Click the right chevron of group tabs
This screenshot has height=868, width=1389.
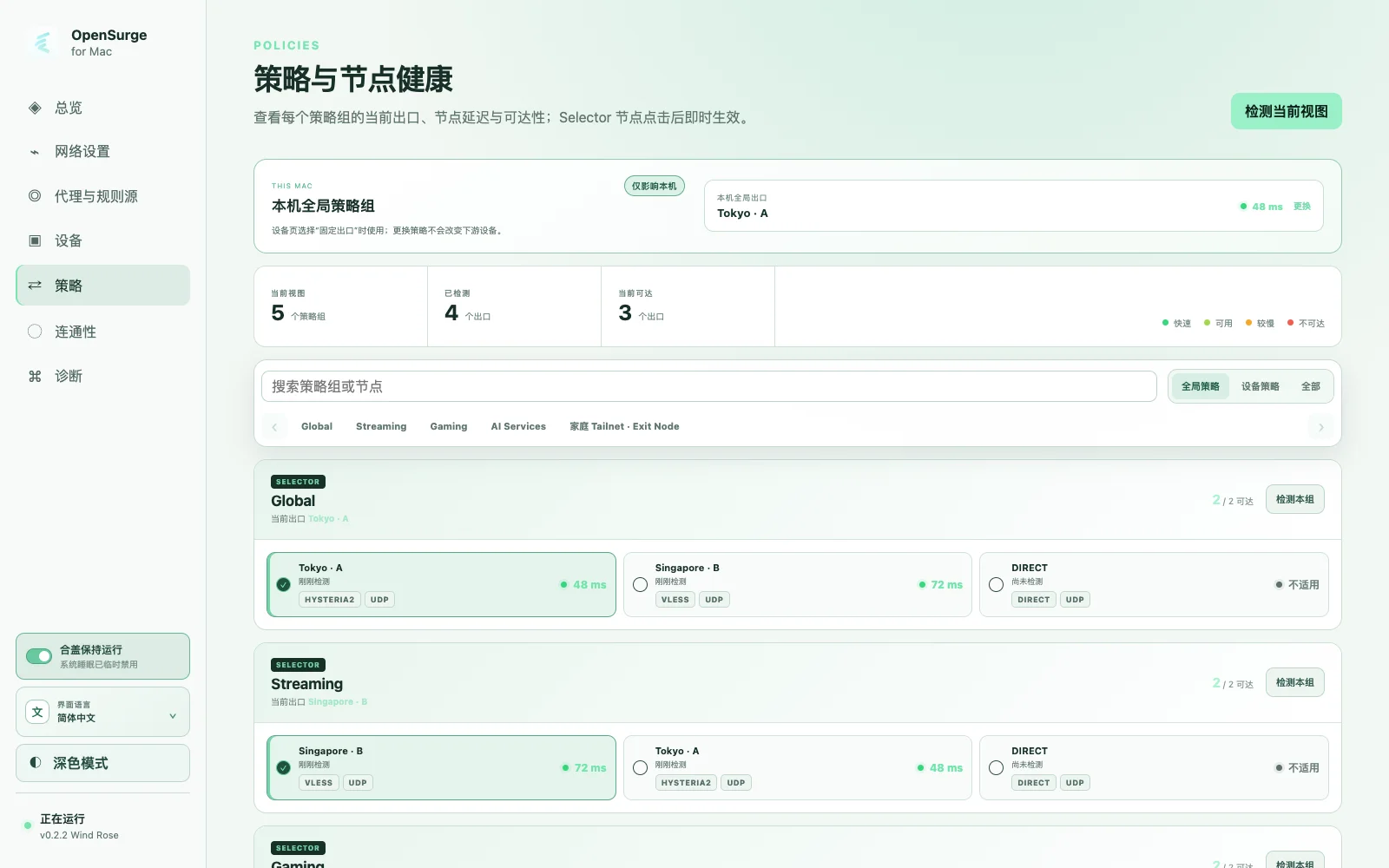(1321, 427)
